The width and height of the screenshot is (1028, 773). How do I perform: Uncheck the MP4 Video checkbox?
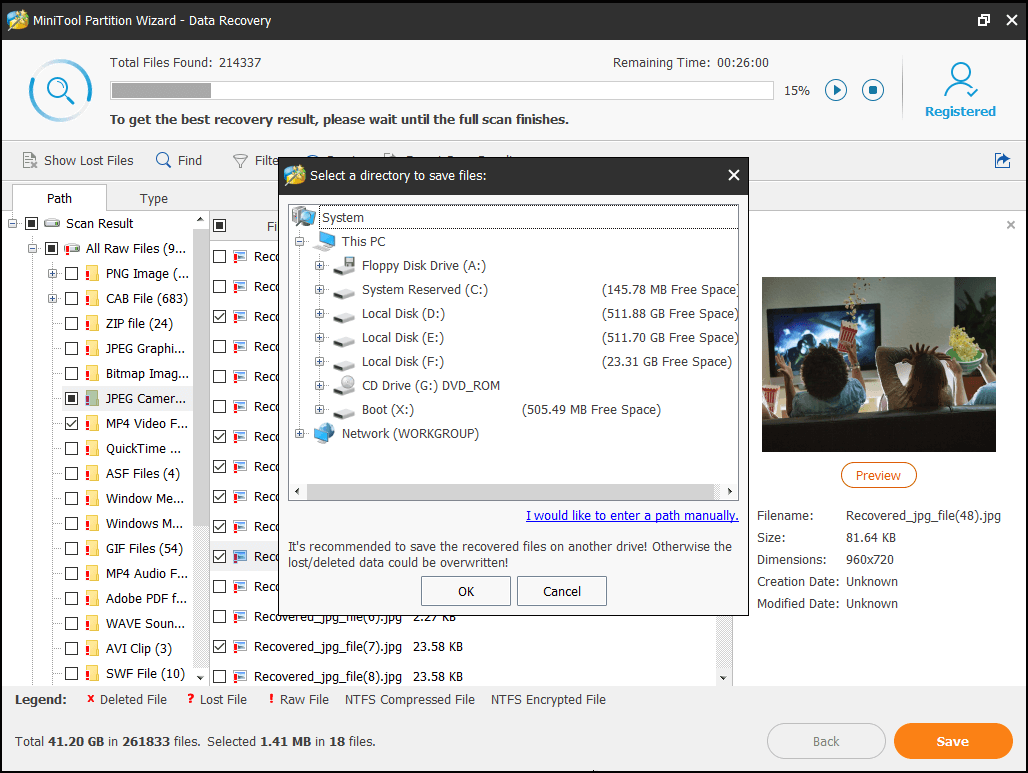pos(71,424)
